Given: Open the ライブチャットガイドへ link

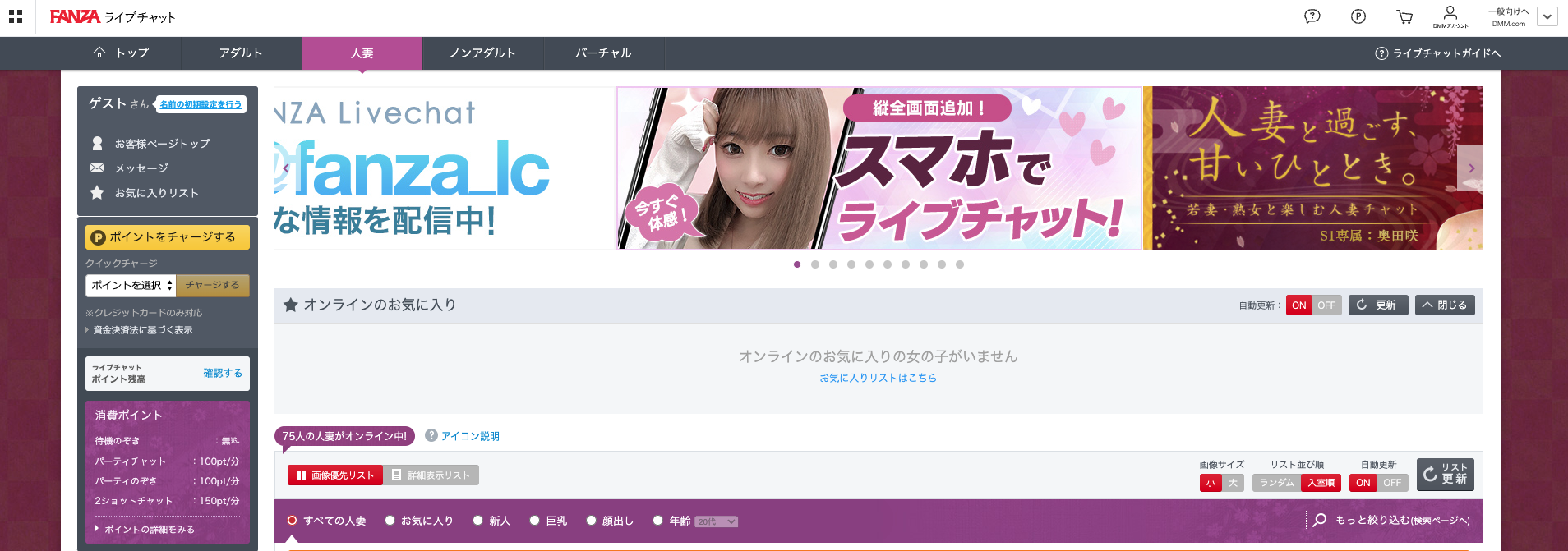Looking at the screenshot, I should click(x=1447, y=53).
